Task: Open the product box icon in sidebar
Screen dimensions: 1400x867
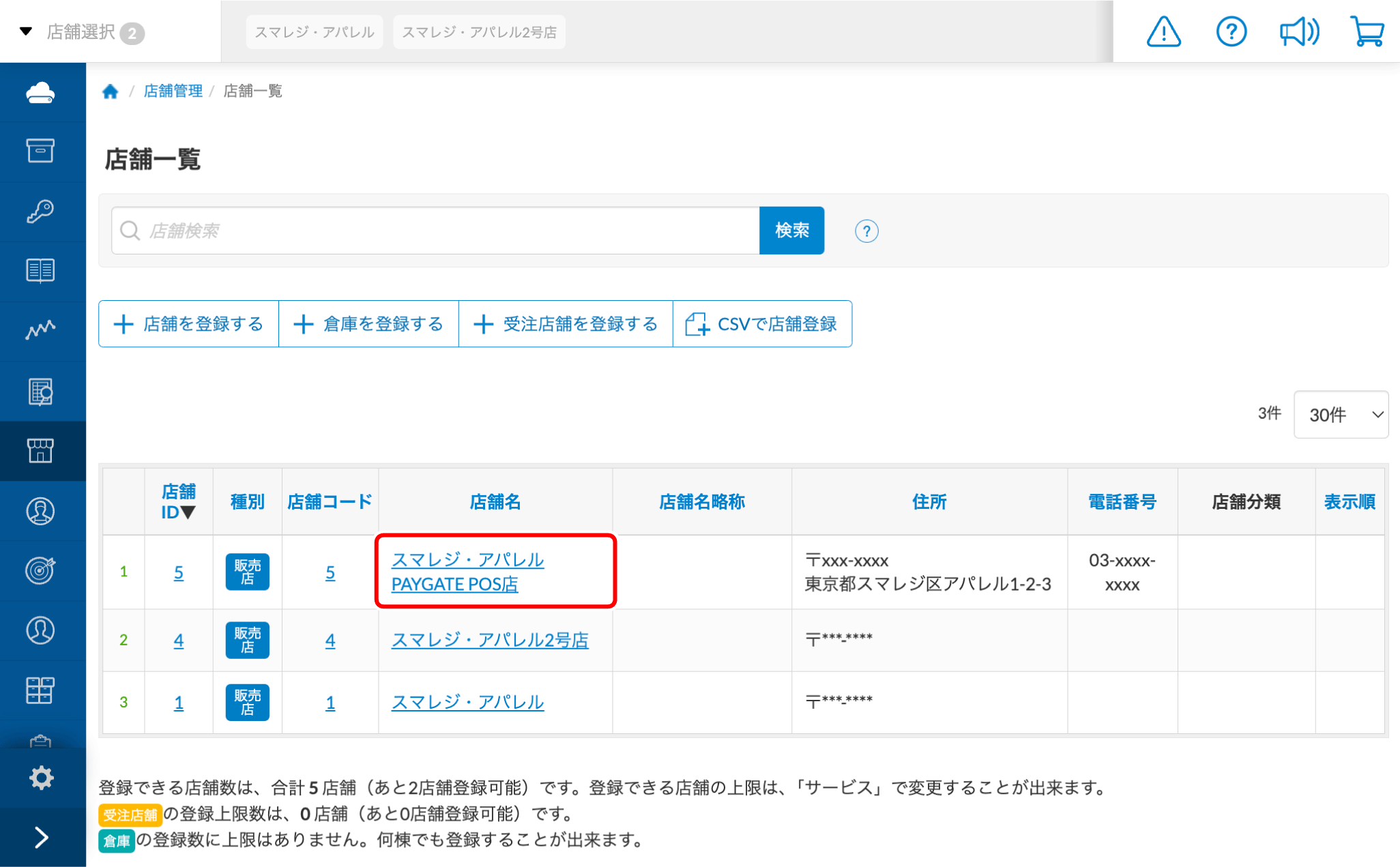Action: [40, 151]
